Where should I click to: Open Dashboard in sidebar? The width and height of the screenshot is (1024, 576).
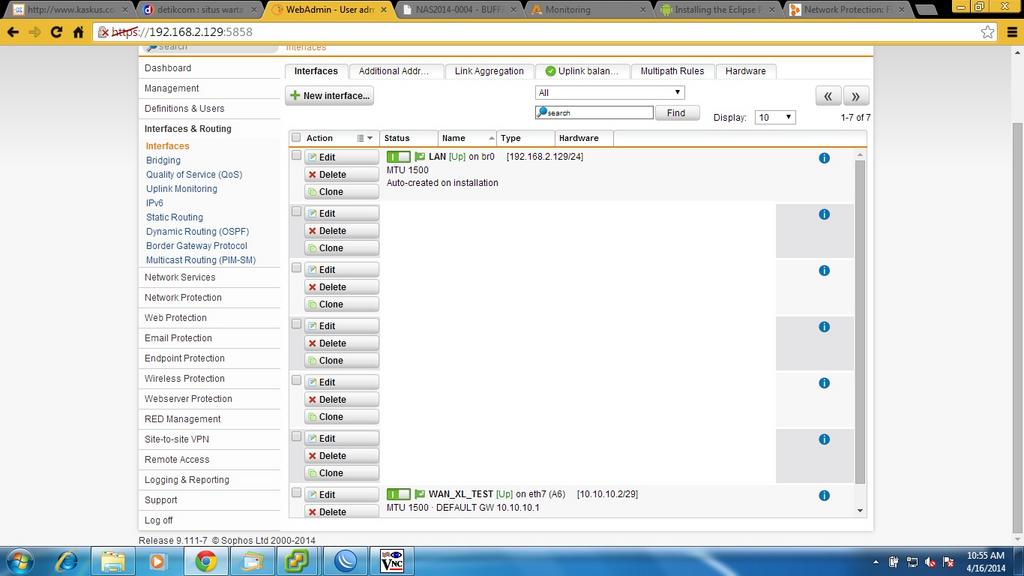(x=168, y=68)
